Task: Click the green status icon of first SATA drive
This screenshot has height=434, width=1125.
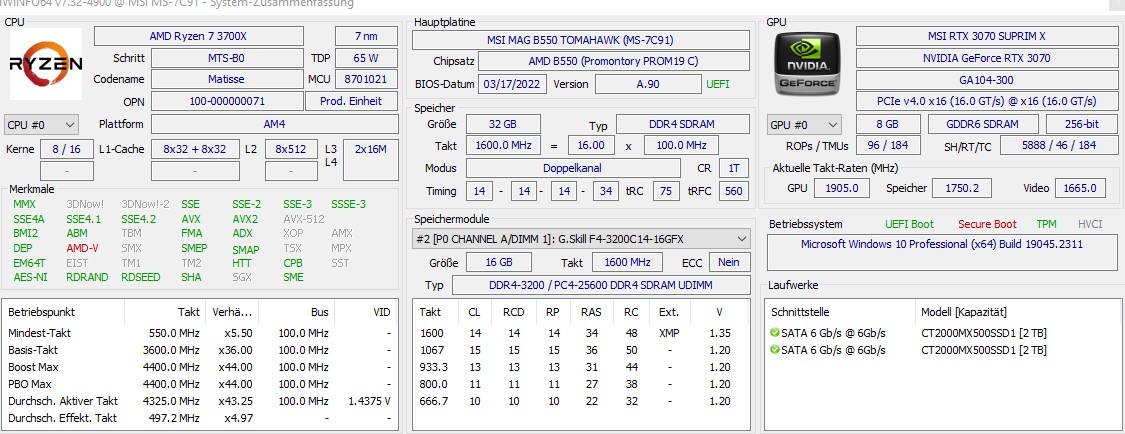Action: [x=774, y=333]
